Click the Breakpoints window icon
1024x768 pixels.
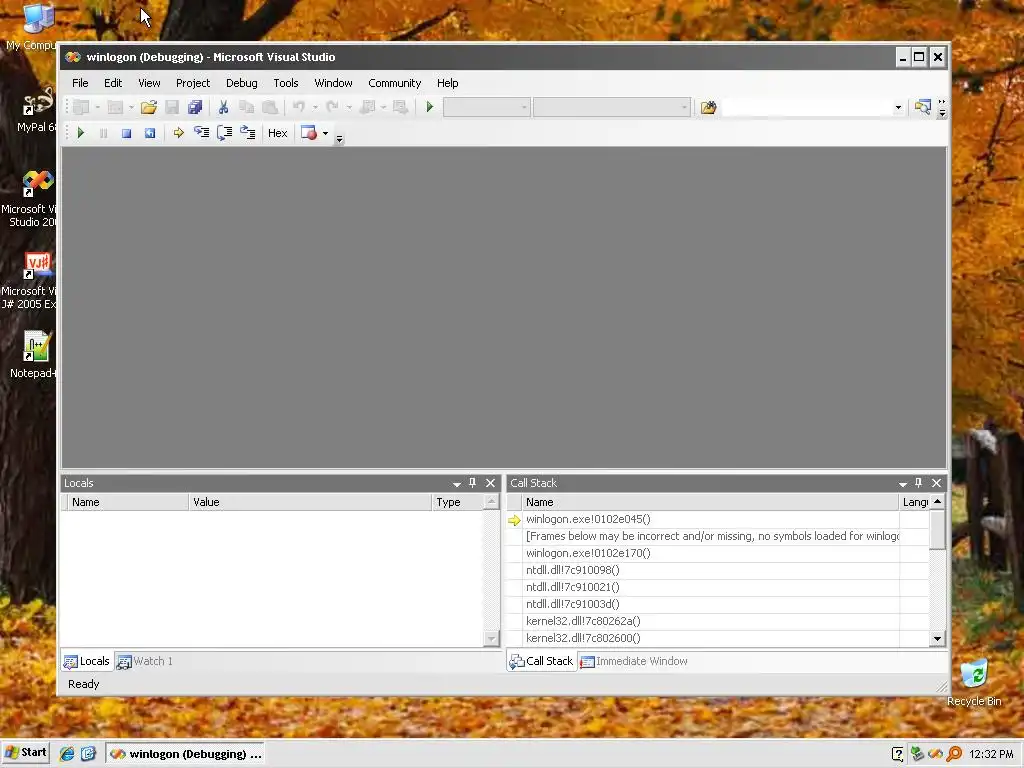pyautogui.click(x=309, y=133)
